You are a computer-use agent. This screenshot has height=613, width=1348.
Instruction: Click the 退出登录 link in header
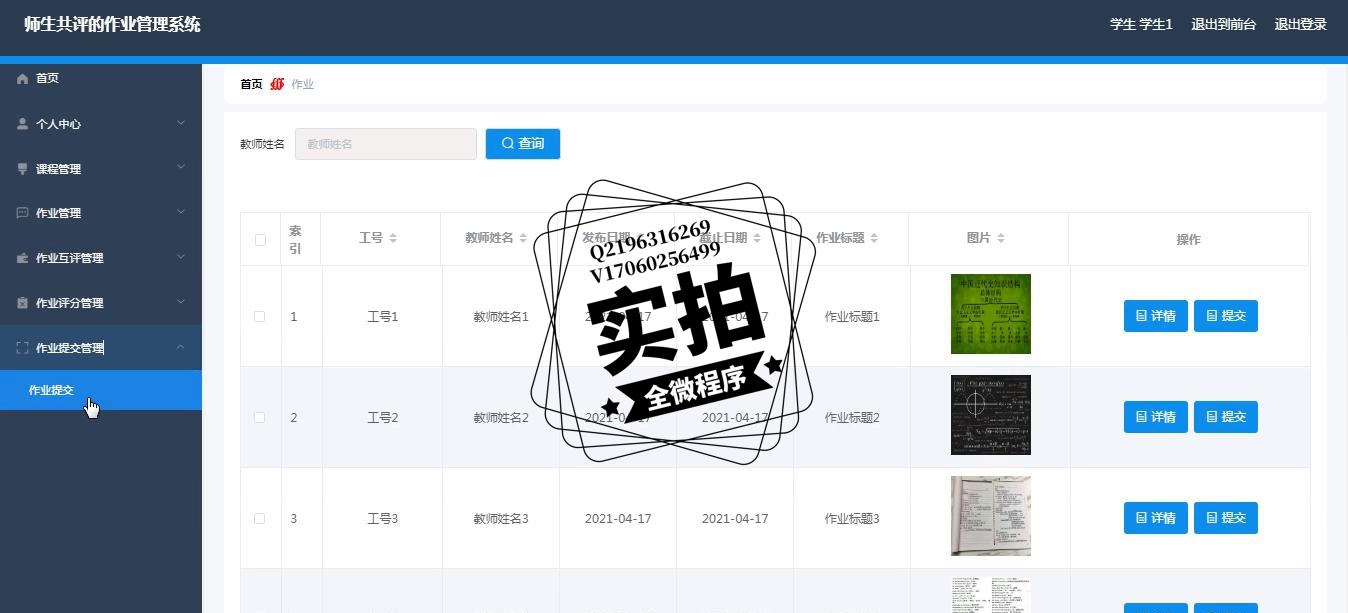(x=1300, y=24)
